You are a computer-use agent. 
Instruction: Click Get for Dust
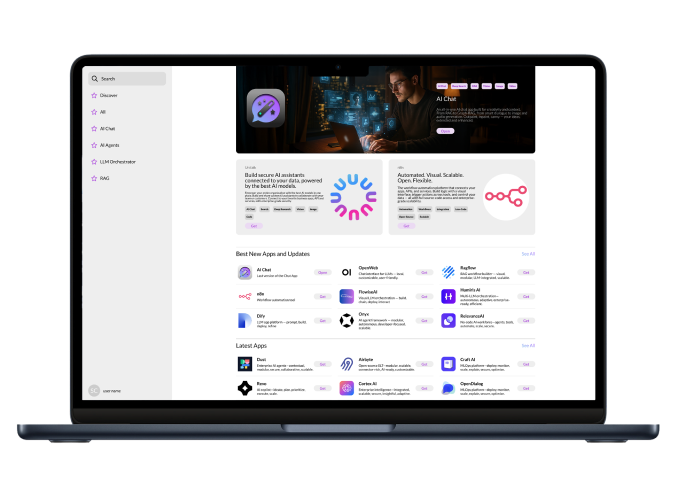[x=323, y=364]
